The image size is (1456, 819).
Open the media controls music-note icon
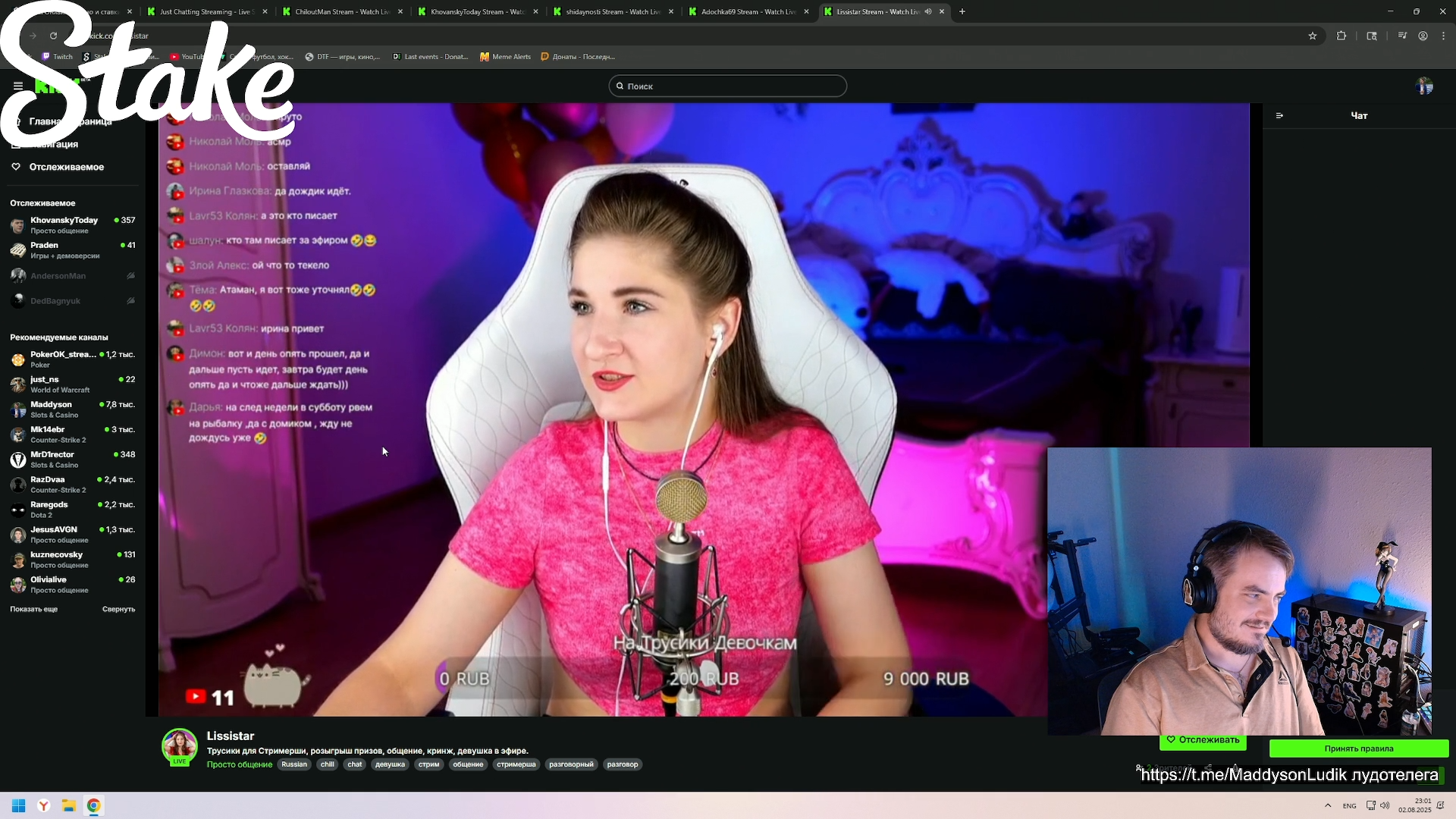tap(1402, 36)
